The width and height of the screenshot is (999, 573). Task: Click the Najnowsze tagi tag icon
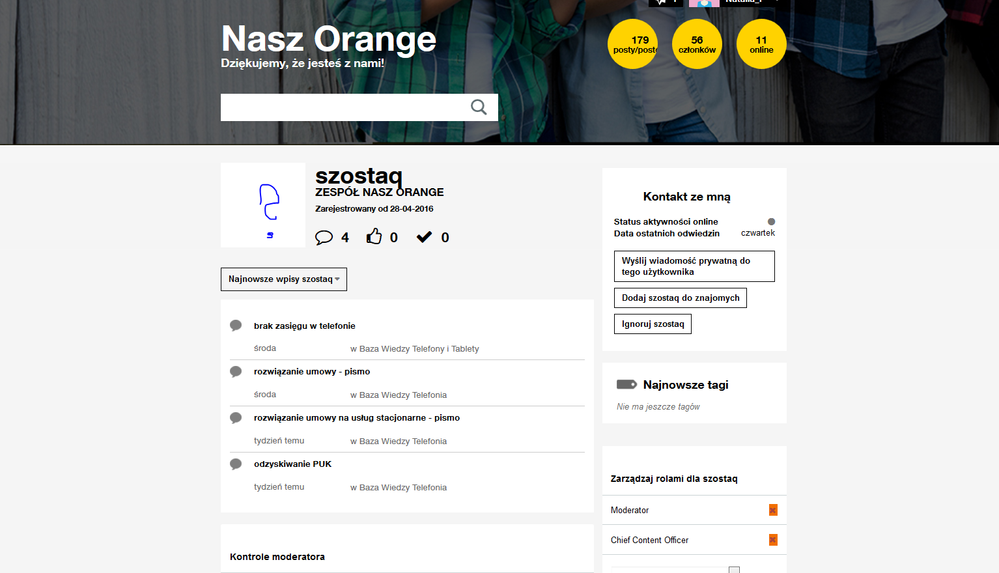(627, 384)
